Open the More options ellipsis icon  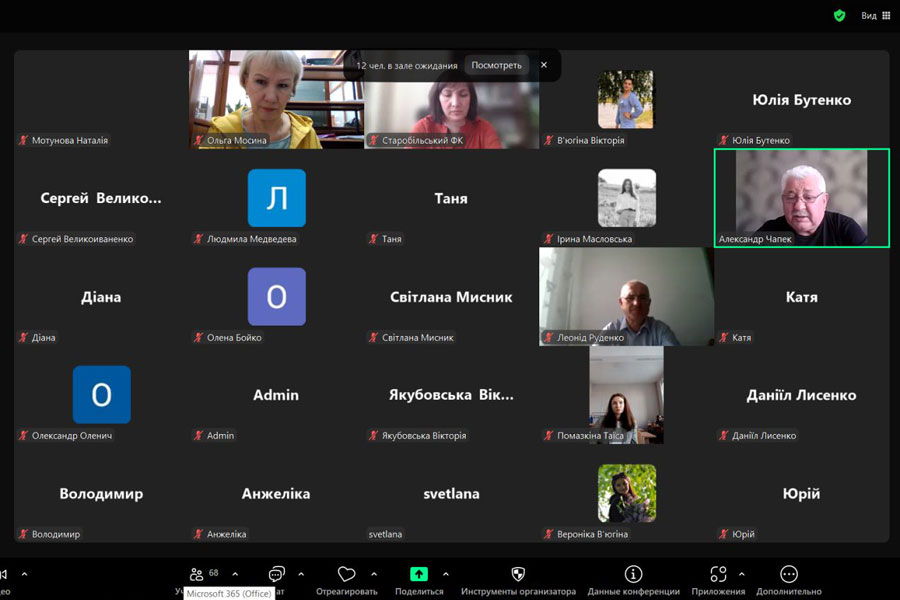click(x=789, y=574)
